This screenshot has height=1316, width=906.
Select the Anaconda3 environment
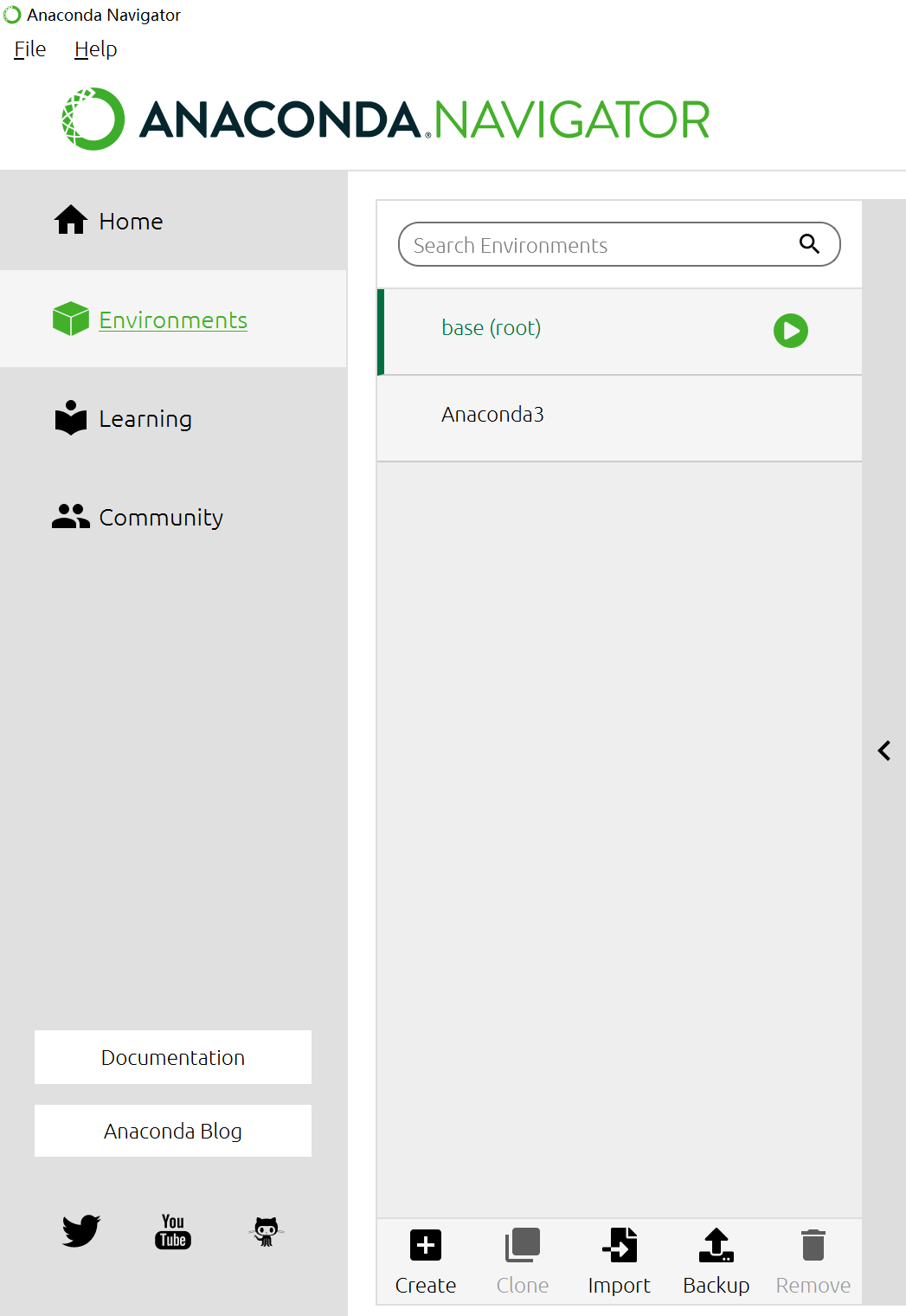[620, 418]
